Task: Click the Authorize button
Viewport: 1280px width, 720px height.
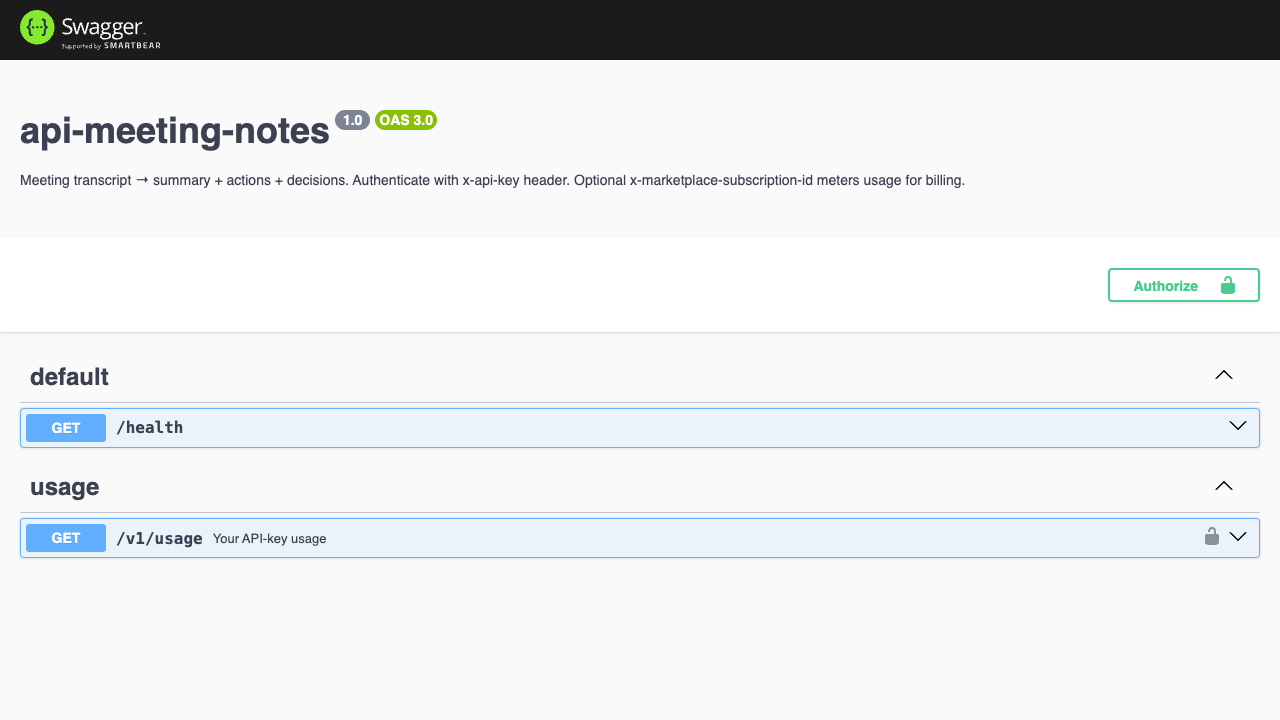Action: pos(1184,285)
